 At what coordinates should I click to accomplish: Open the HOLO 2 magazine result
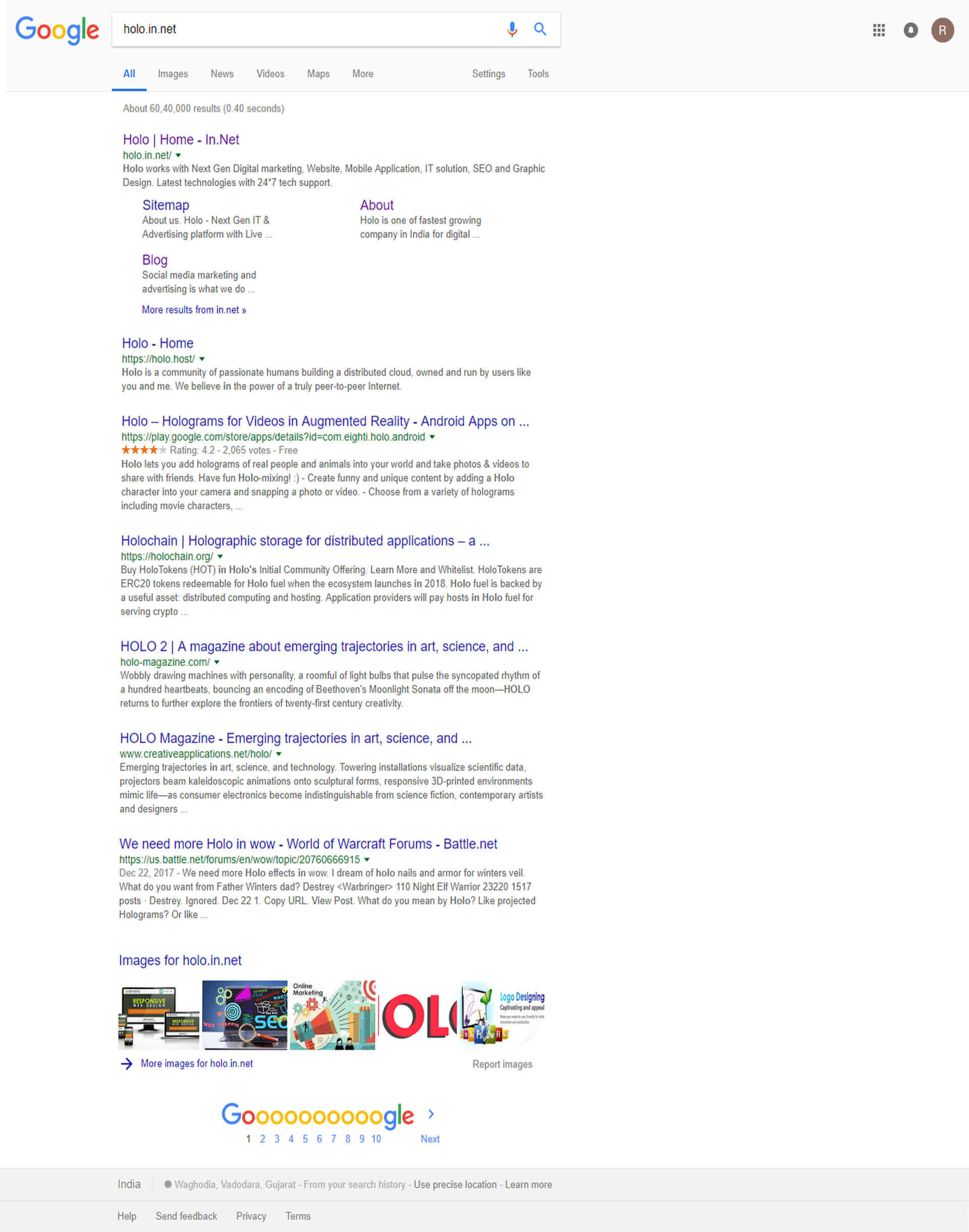[x=324, y=647]
